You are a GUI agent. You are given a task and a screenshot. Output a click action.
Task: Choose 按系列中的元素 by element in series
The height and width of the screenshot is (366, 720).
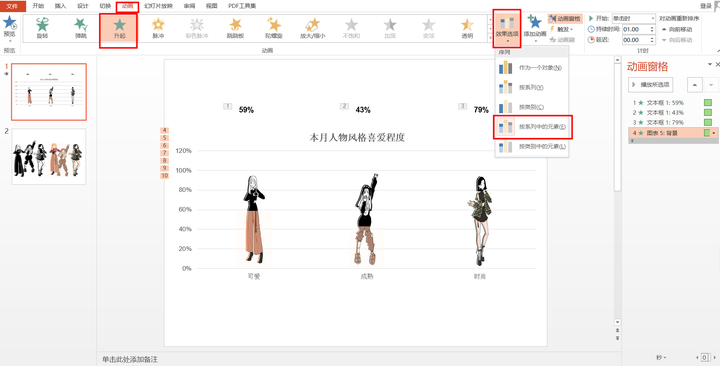(x=532, y=127)
